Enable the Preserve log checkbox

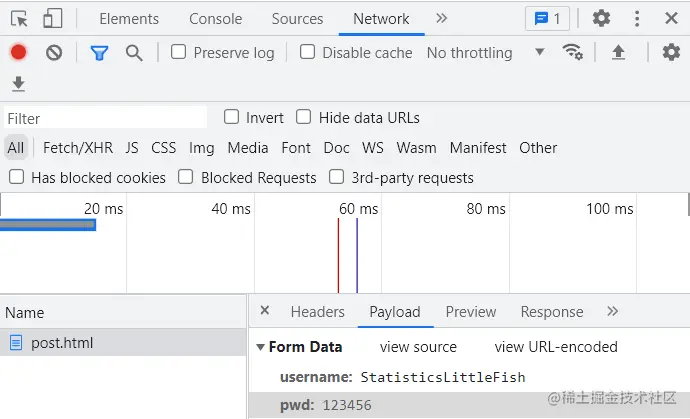coord(179,52)
